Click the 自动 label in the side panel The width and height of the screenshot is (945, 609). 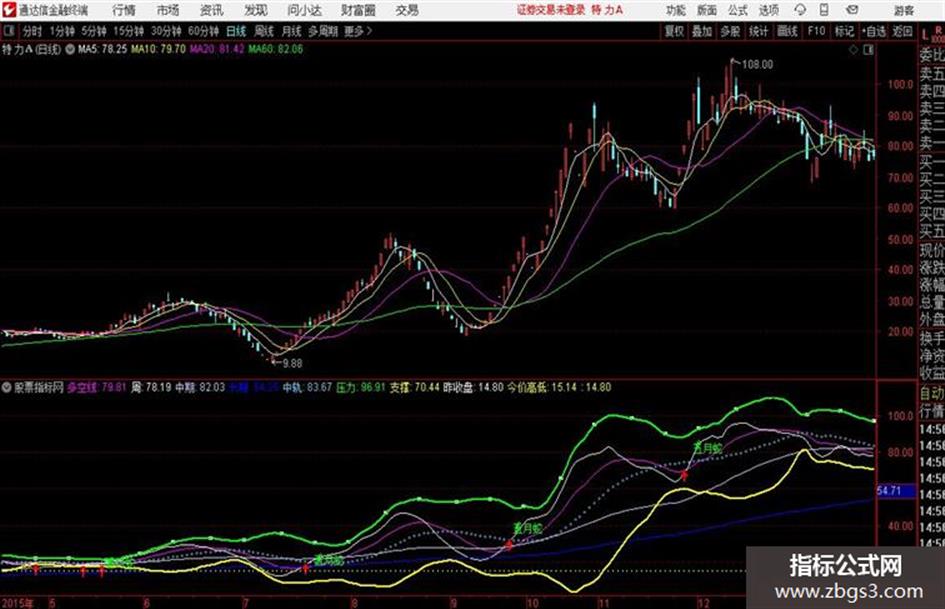tap(932, 393)
